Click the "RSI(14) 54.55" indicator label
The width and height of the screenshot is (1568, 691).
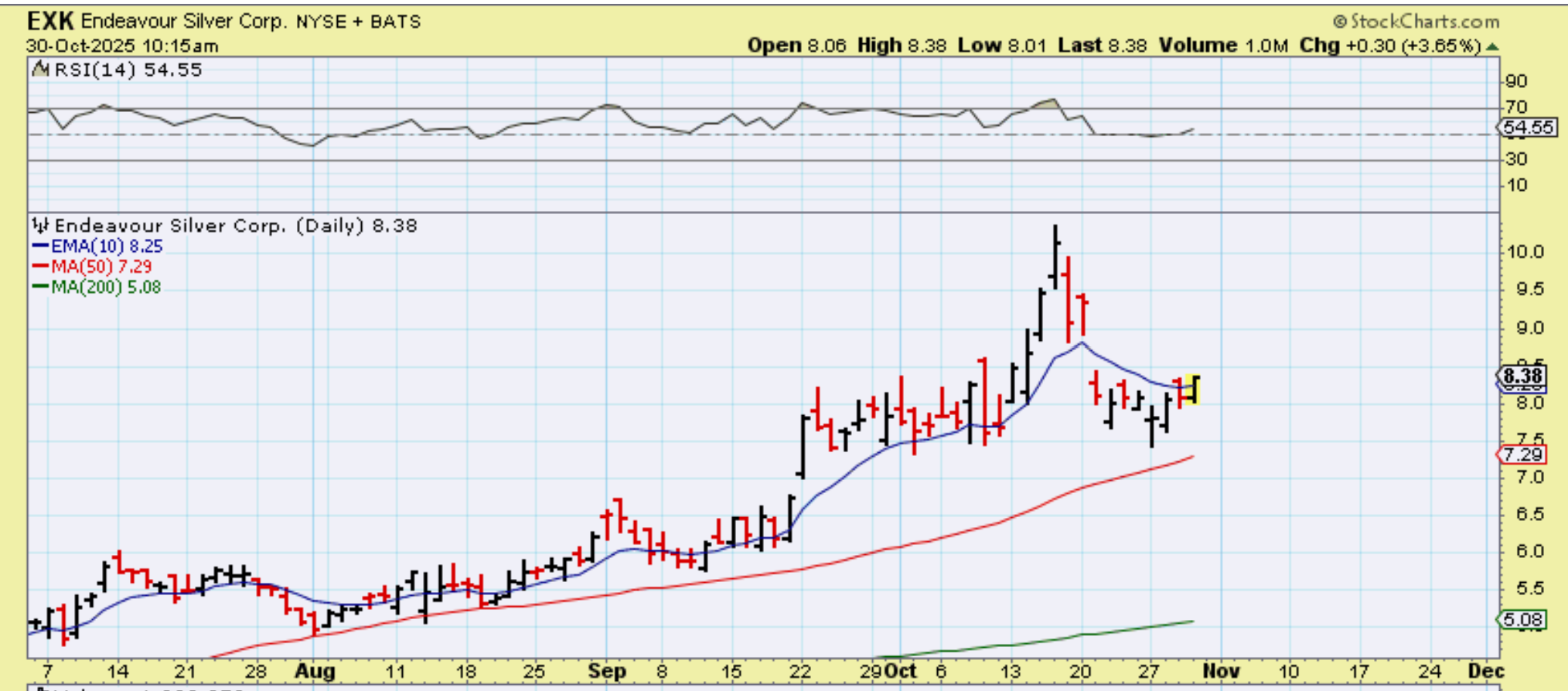click(128, 70)
